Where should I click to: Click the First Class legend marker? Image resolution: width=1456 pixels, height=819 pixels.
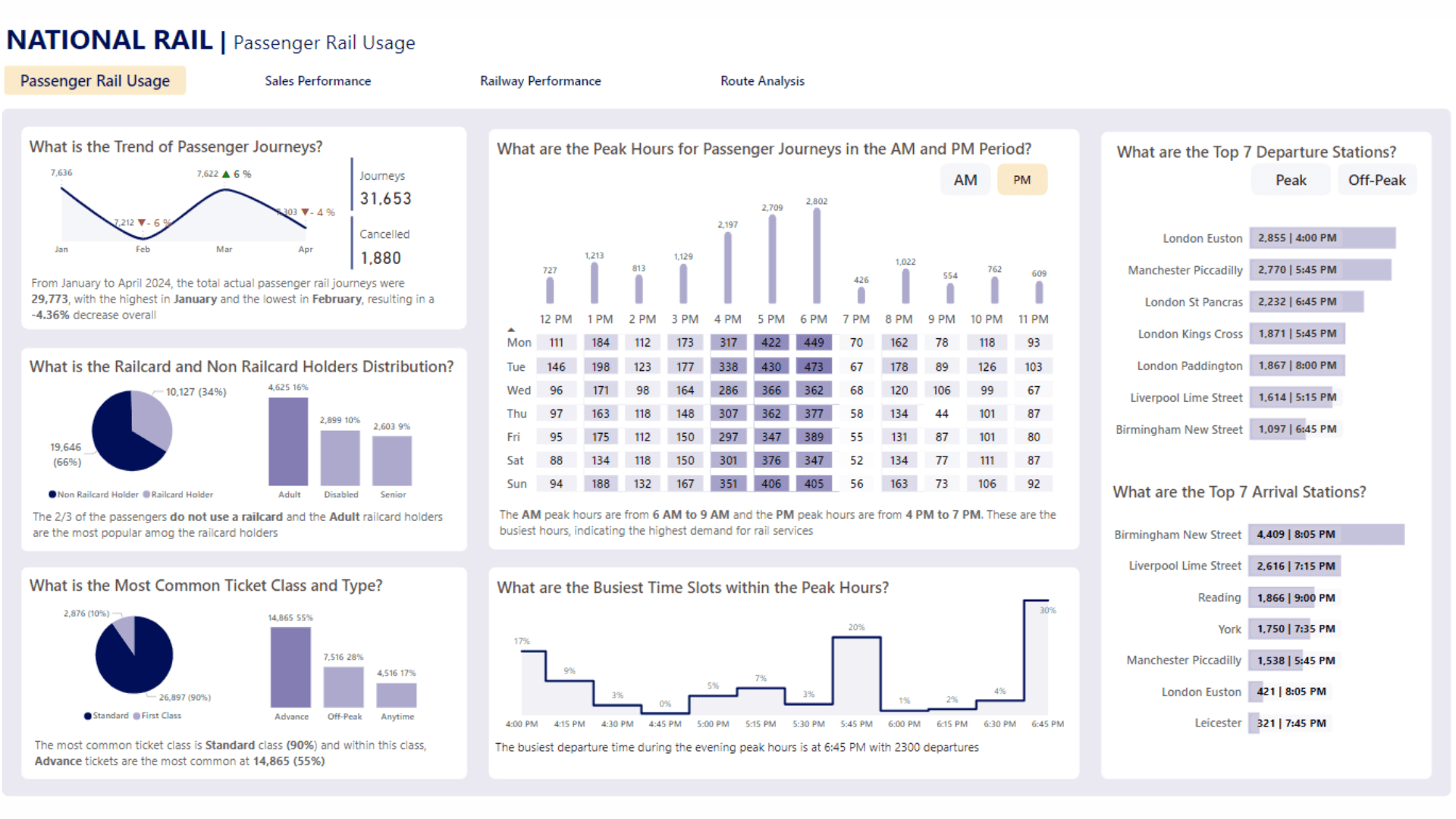point(136,716)
